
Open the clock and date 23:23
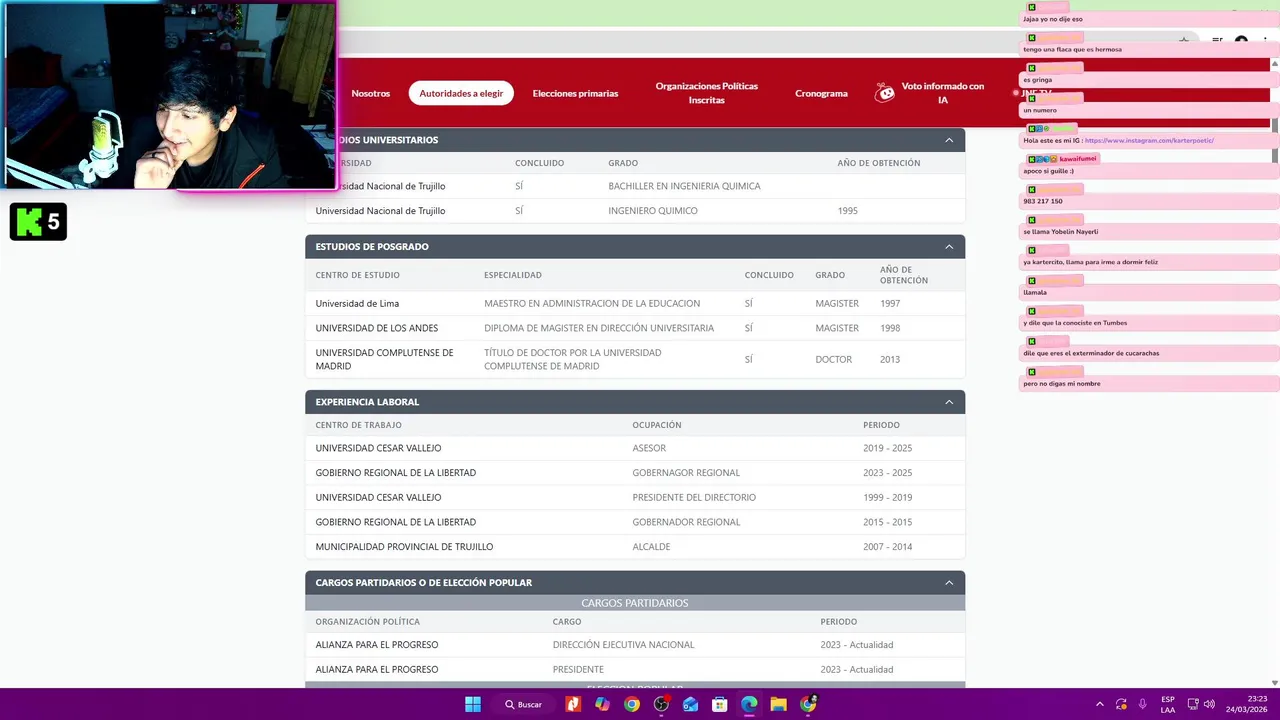click(x=1246, y=704)
